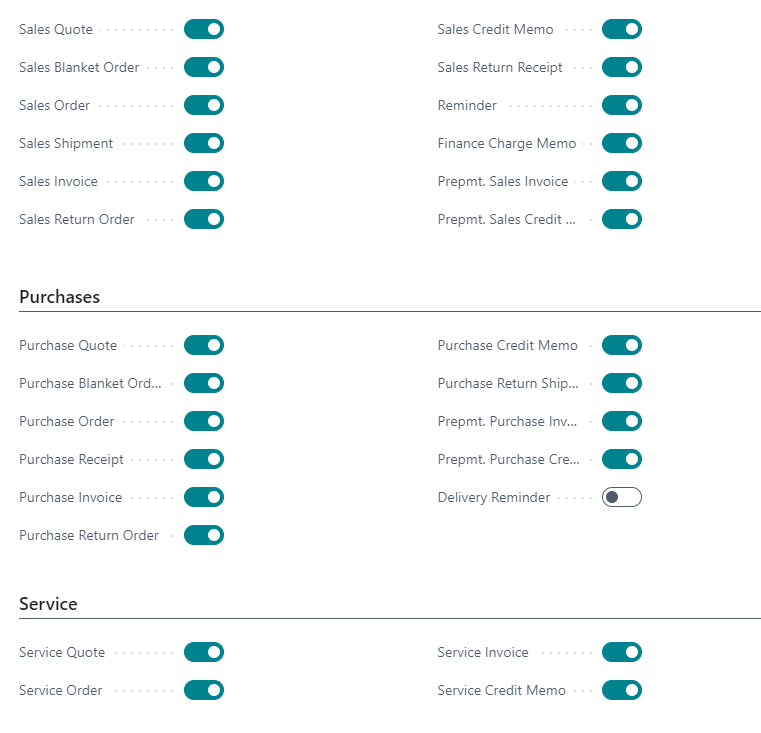Turn off Service Quote toggle
Image resolution: width=761 pixels, height=733 pixels.
point(203,652)
